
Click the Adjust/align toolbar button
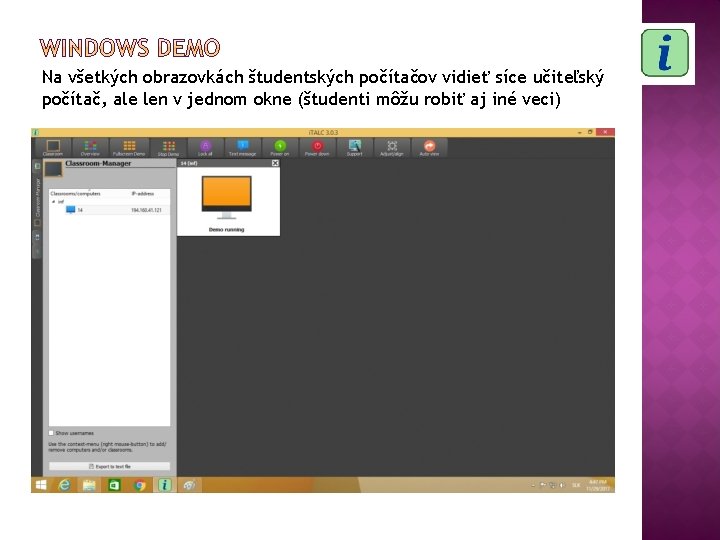click(x=392, y=148)
